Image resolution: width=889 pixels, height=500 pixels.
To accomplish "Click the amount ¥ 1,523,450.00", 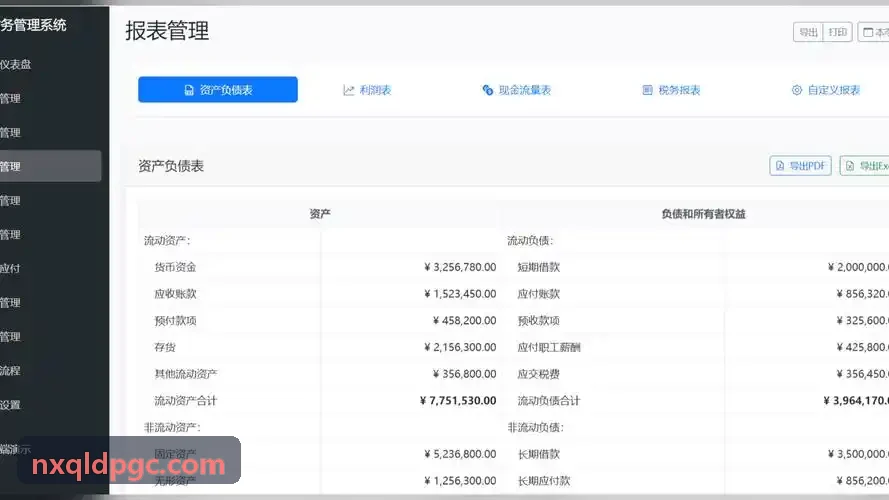I will pos(460,294).
